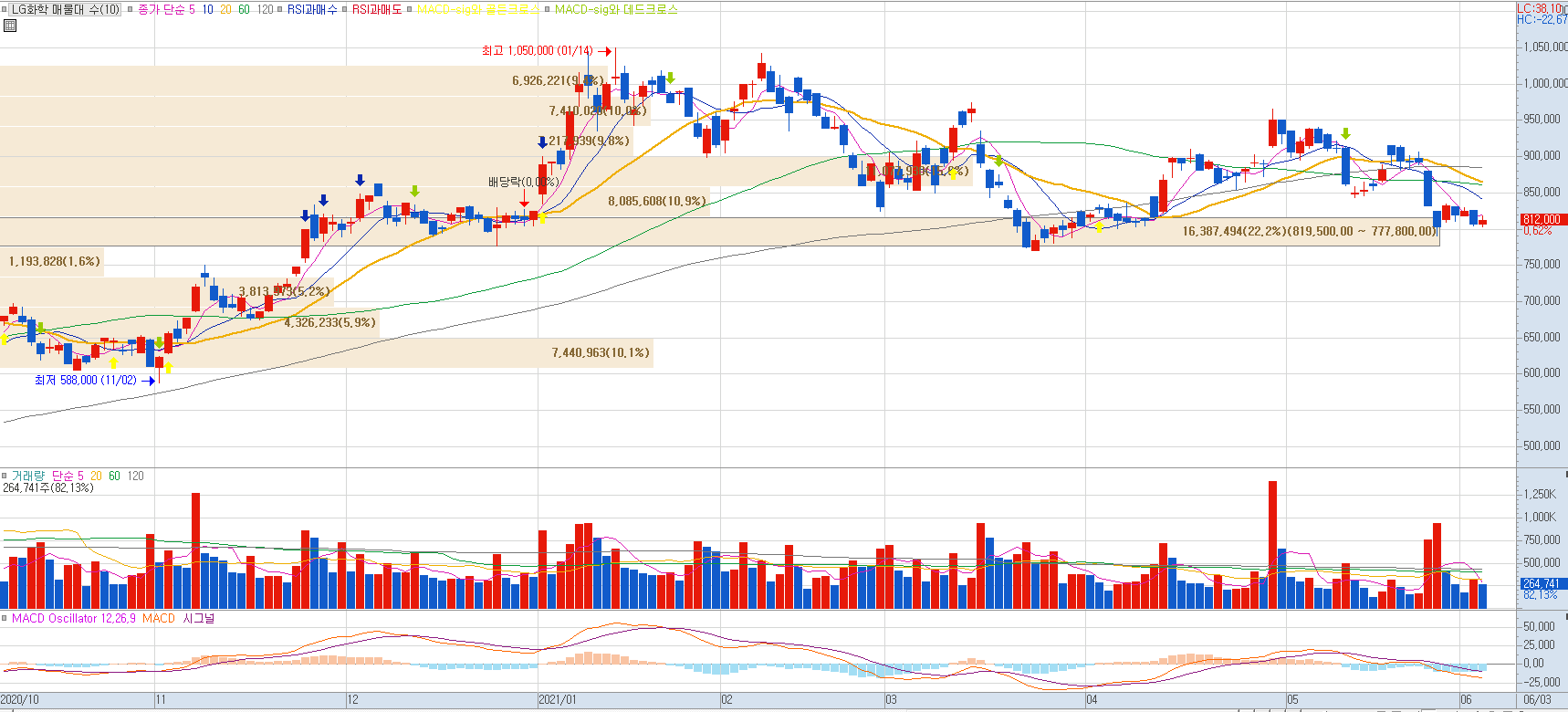This screenshot has width=1568, height=712.
Task: Toggle square marker beside MACD Oscillator label
Action: click(x=5, y=618)
